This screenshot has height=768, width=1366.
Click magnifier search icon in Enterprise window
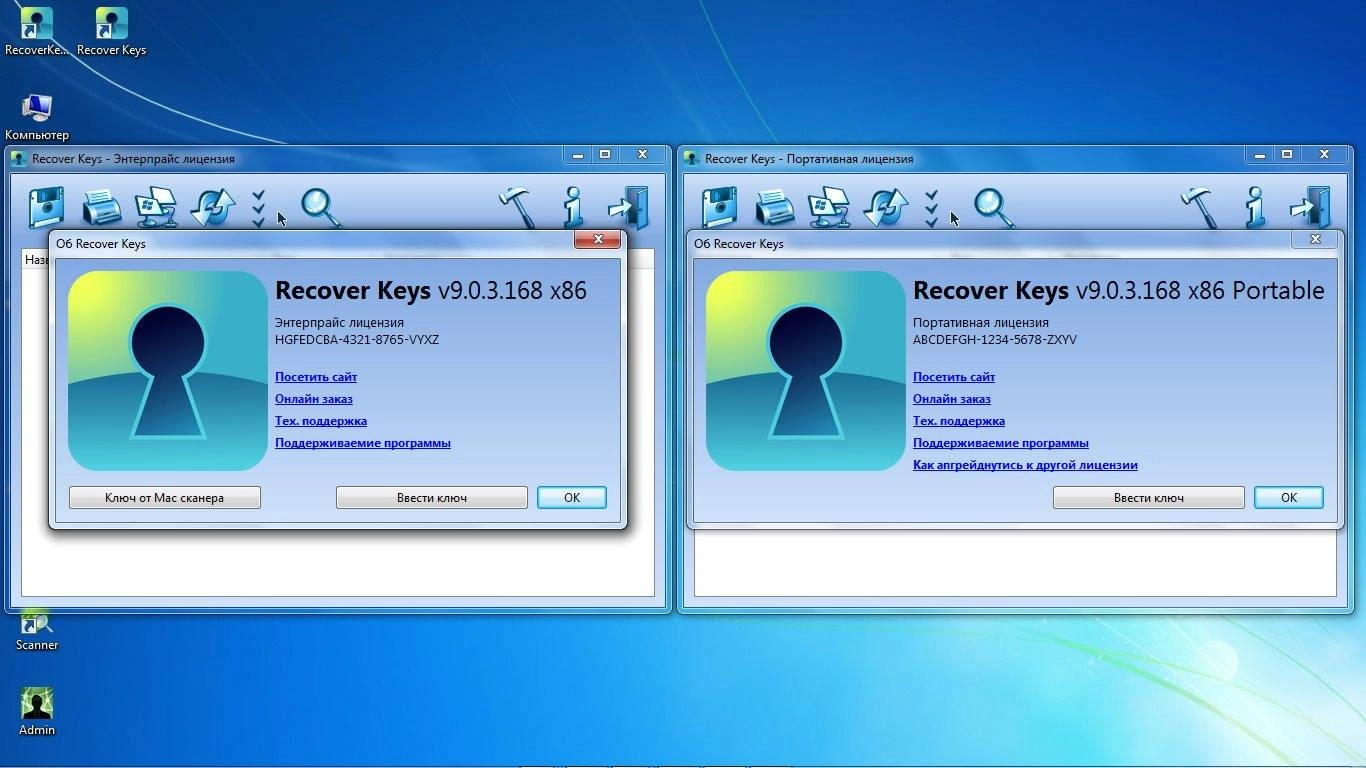[322, 208]
